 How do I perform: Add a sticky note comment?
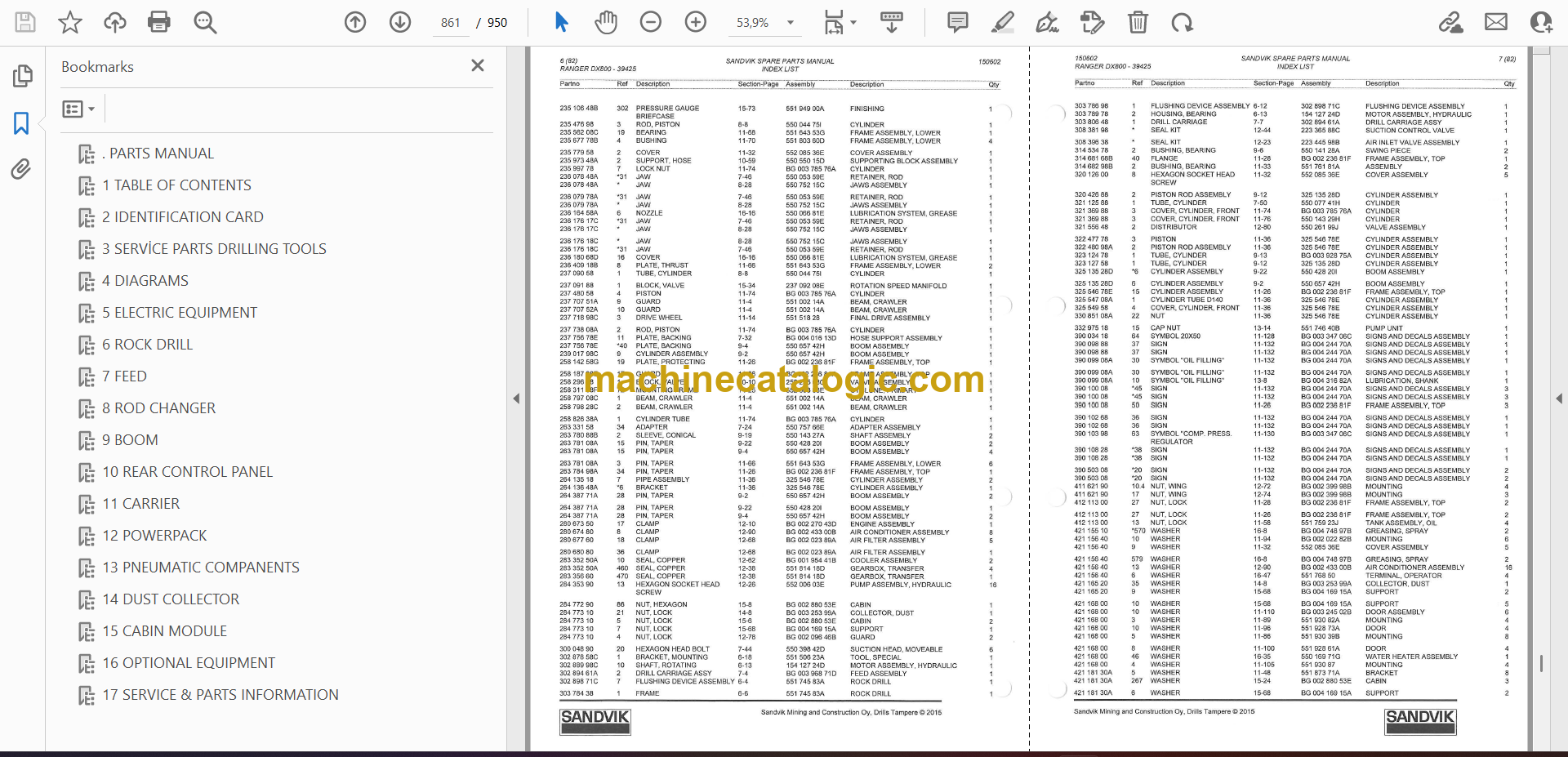958,22
